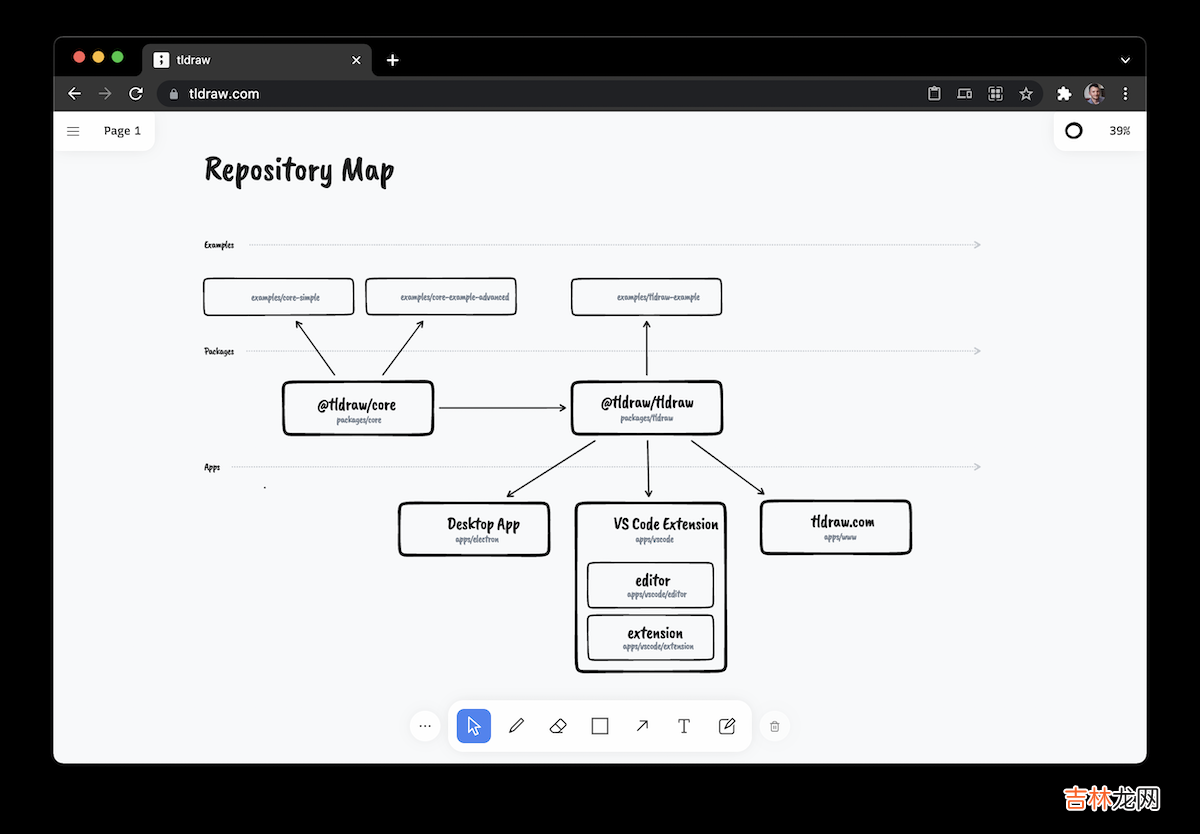The height and width of the screenshot is (834, 1200).
Task: Pick the Rectangle shape tool
Action: (x=600, y=726)
